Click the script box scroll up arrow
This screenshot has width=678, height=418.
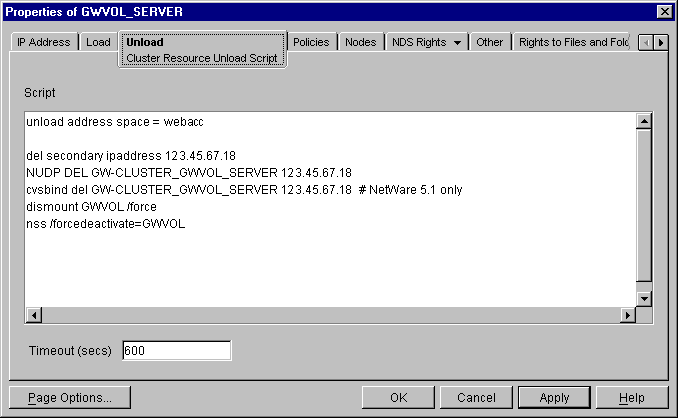tap(644, 121)
